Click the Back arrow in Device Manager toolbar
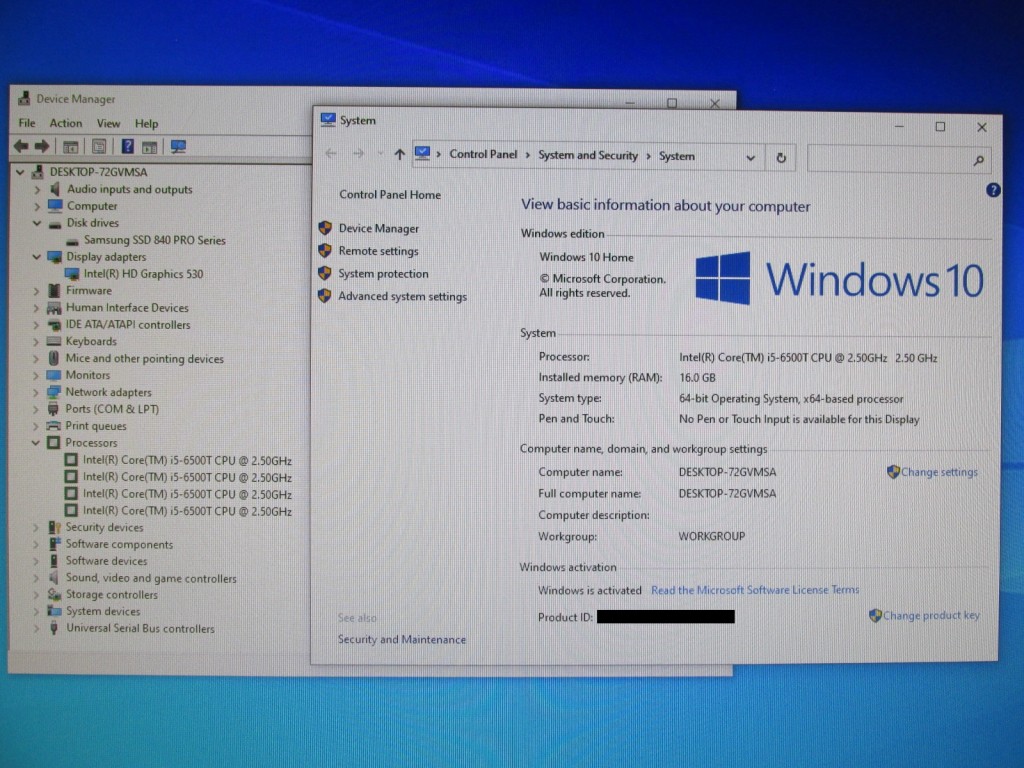The width and height of the screenshot is (1024, 768). pos(21,146)
